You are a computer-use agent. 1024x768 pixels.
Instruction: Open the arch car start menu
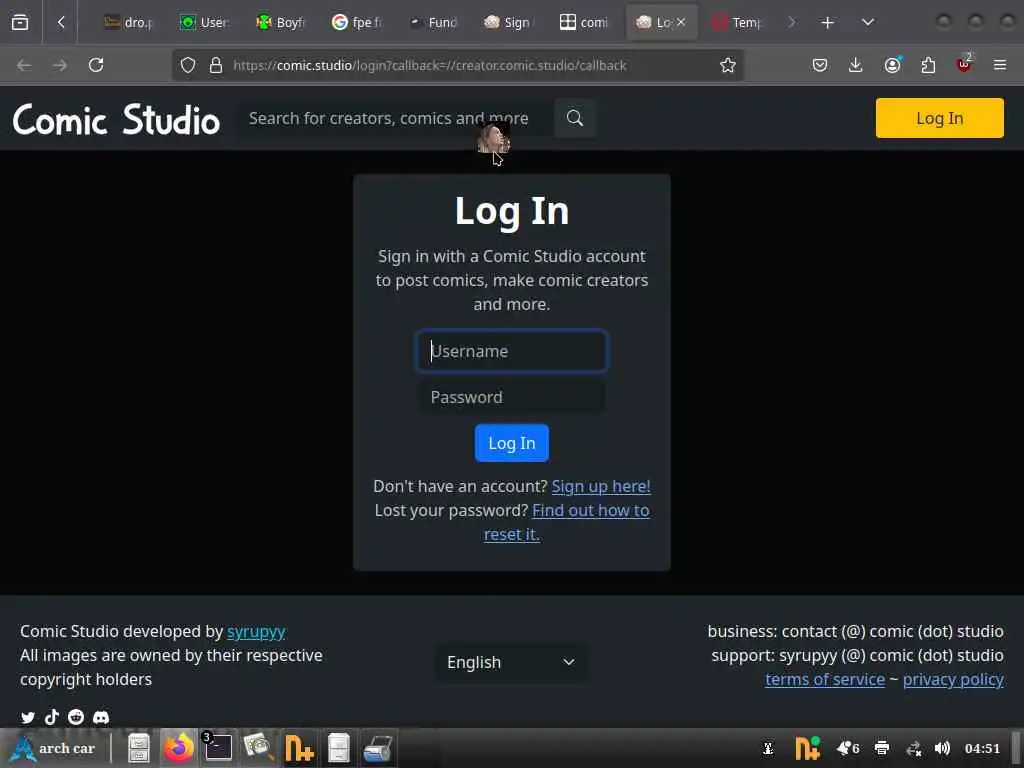click(54, 748)
